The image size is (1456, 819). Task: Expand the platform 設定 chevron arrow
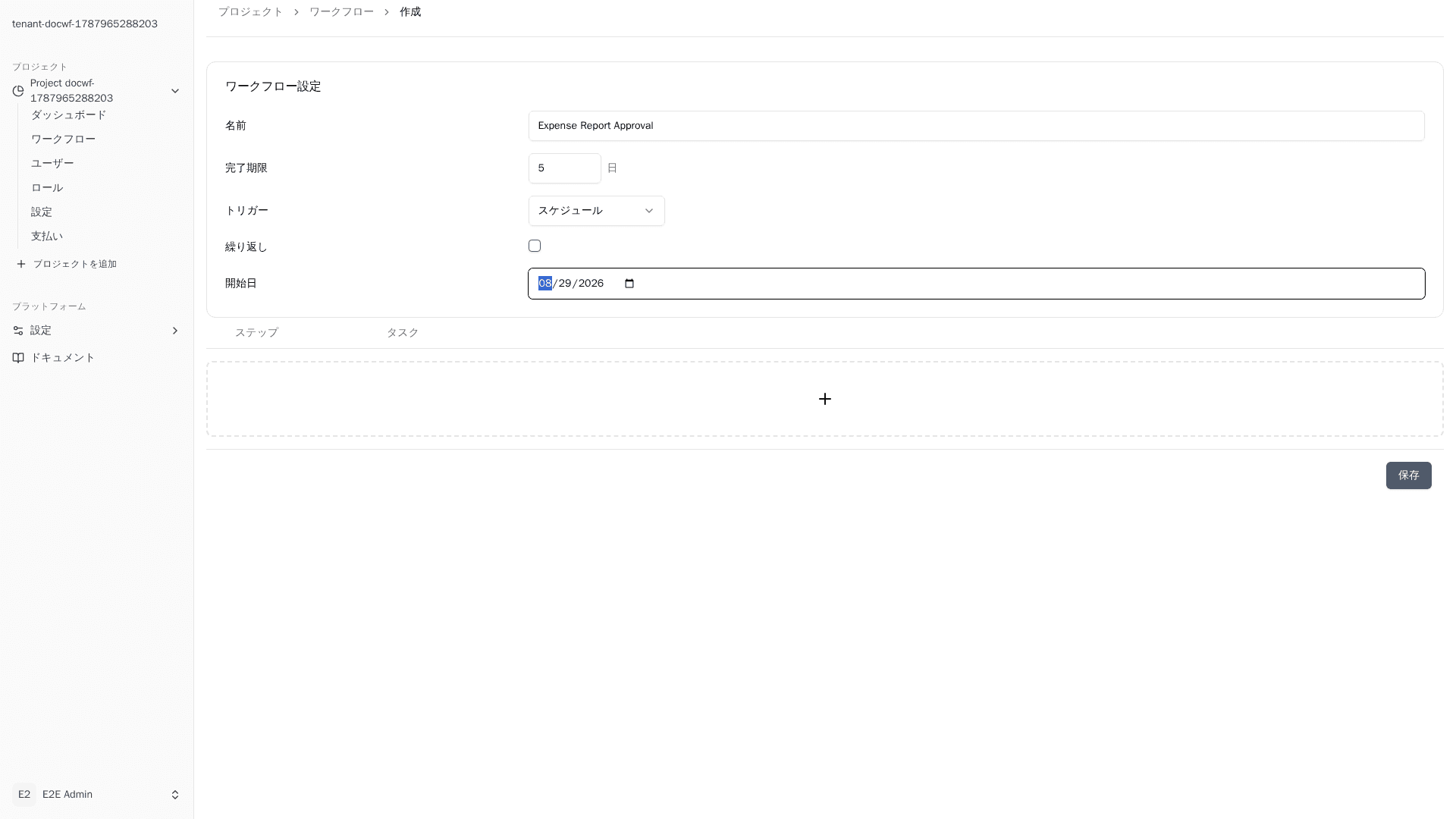[x=175, y=331]
